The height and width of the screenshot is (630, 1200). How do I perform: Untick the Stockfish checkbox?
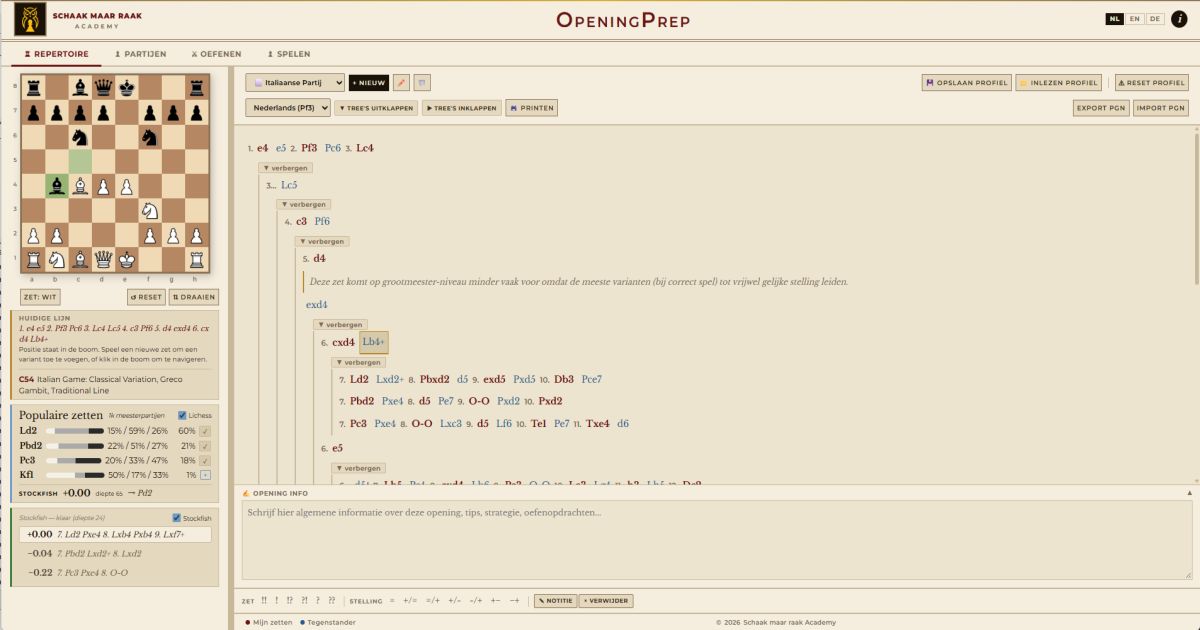coord(177,518)
